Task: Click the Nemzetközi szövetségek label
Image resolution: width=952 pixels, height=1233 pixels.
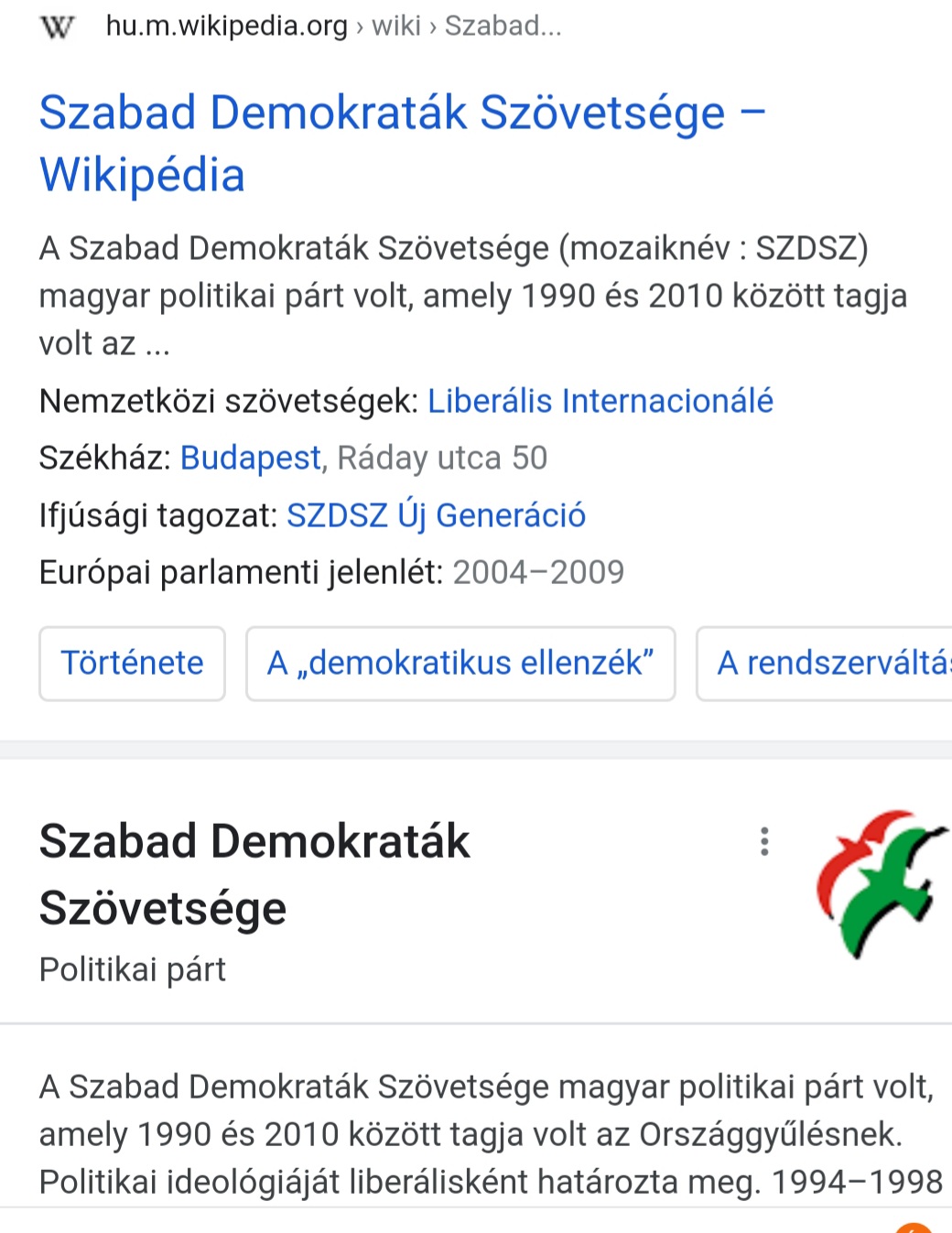Action: pos(228,401)
